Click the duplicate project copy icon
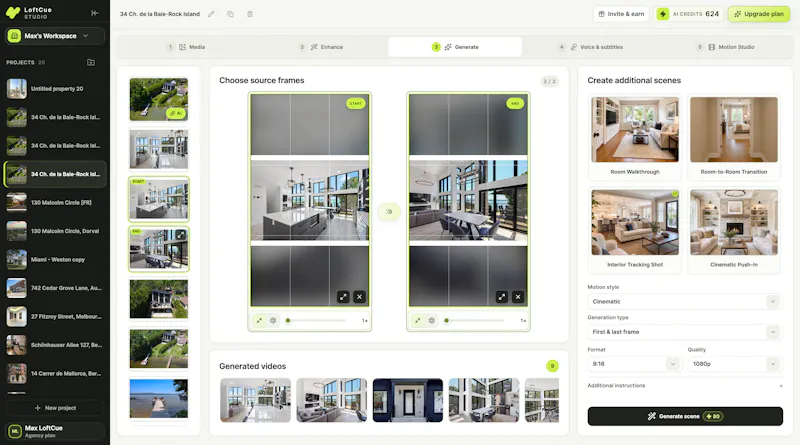Viewport: 800px width, 445px height. click(231, 14)
